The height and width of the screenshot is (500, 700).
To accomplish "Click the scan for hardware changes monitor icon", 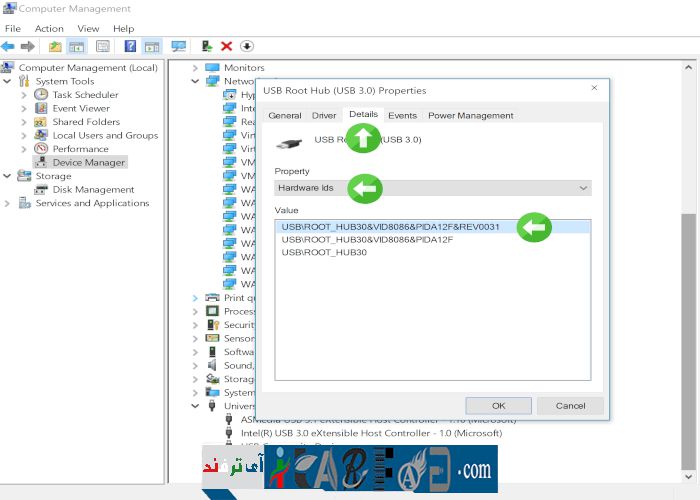I will pyautogui.click(x=179, y=46).
